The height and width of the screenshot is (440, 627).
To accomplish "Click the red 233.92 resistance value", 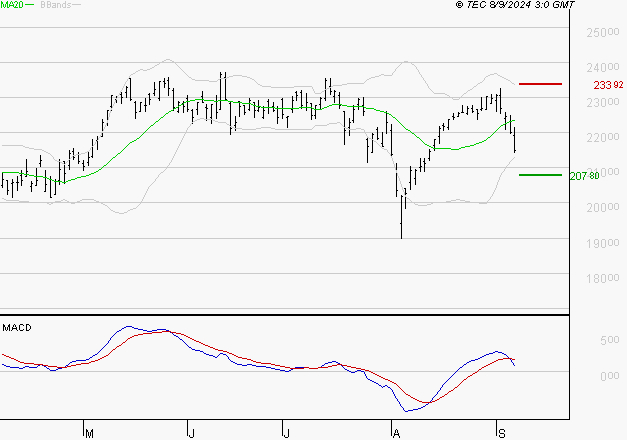I will (x=608, y=85).
